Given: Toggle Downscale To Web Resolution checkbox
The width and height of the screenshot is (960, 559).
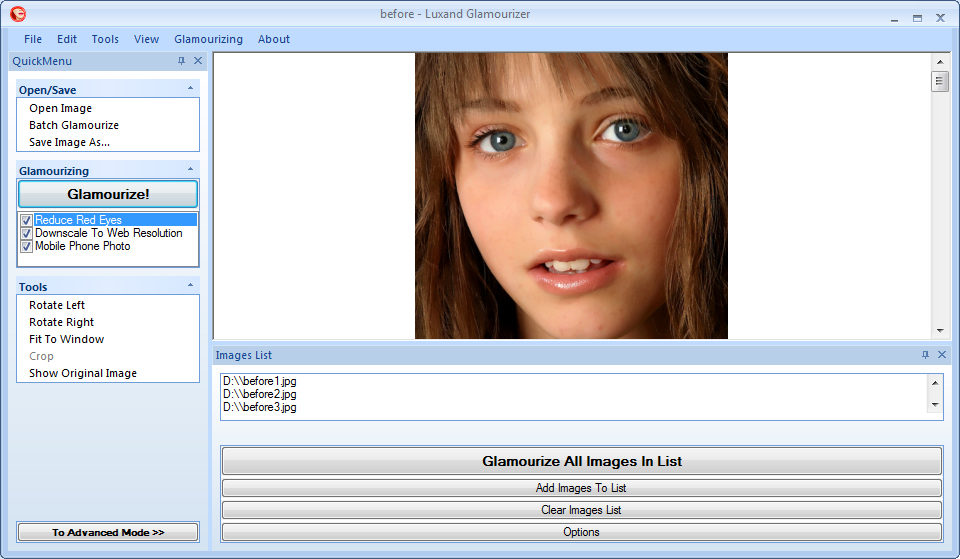Looking at the screenshot, I should (x=27, y=233).
